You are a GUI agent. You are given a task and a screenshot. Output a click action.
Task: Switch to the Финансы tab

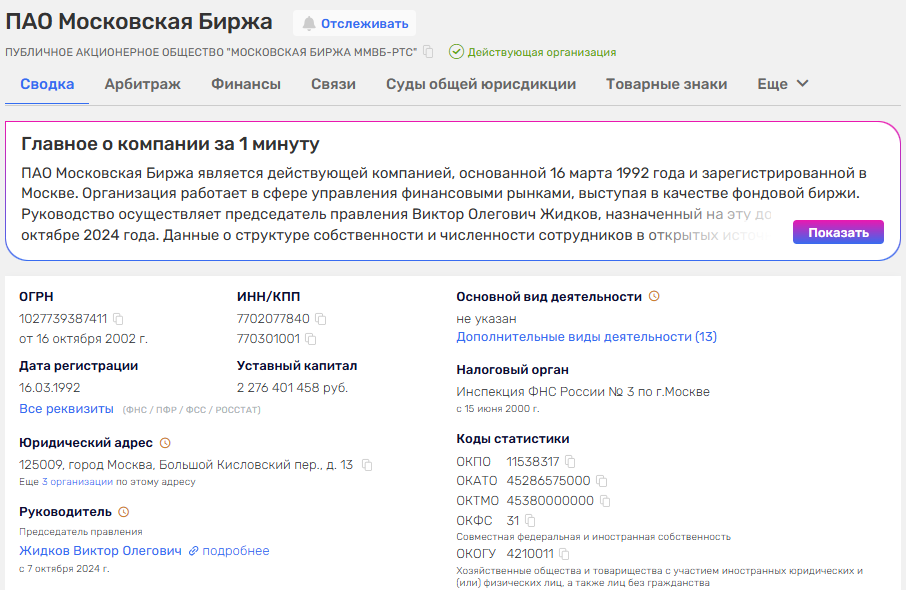tap(249, 84)
